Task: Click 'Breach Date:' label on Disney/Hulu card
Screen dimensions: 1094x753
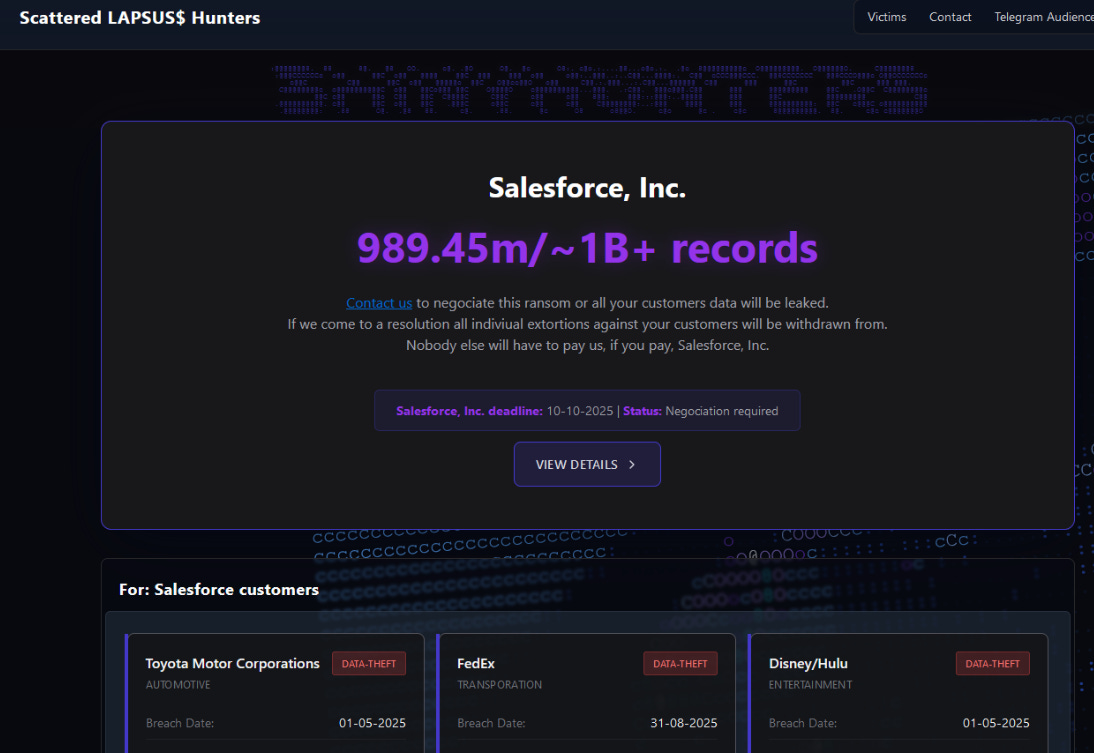Action: (x=802, y=723)
